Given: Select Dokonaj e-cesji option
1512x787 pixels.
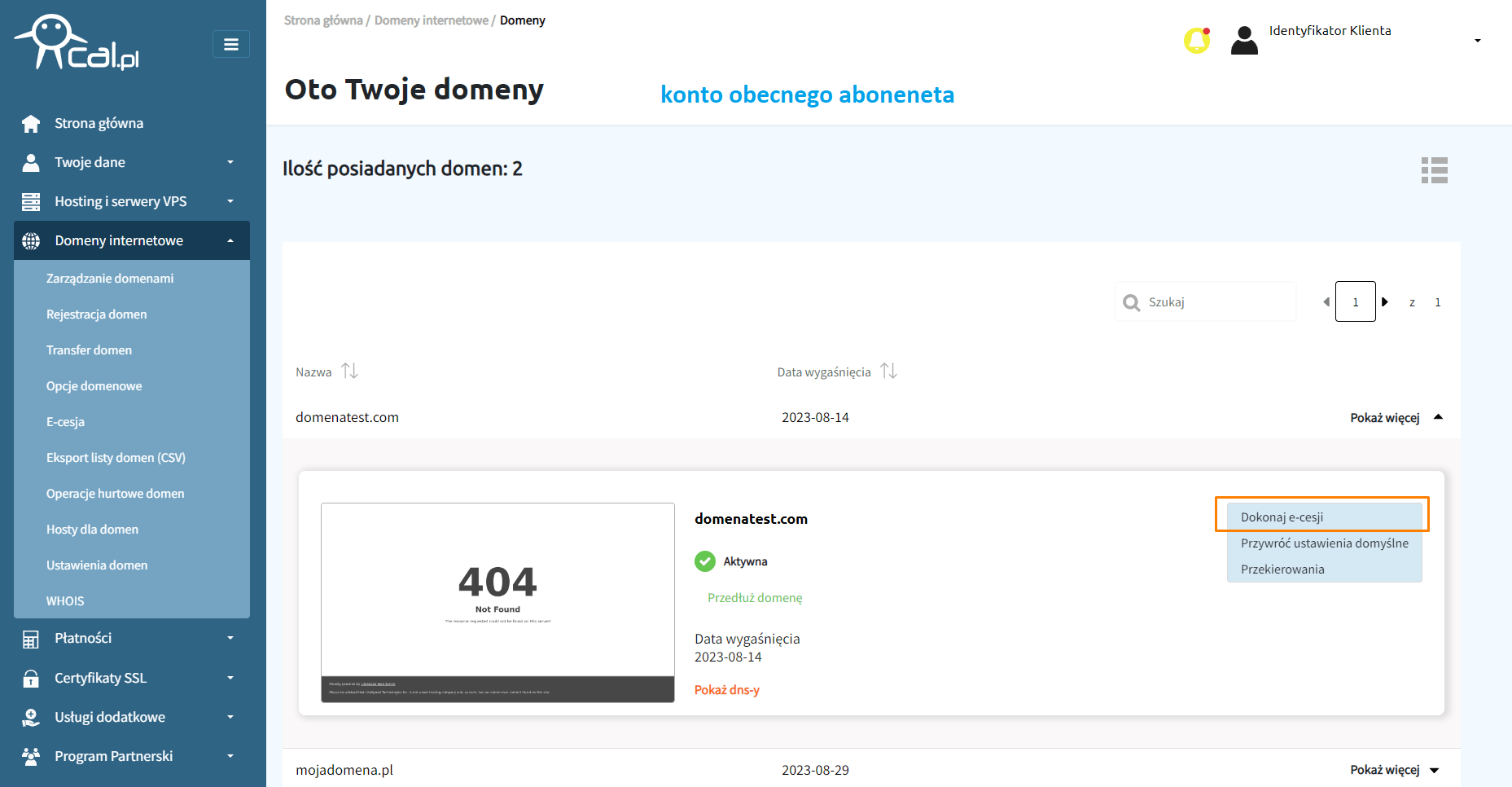Looking at the screenshot, I should 1282,517.
